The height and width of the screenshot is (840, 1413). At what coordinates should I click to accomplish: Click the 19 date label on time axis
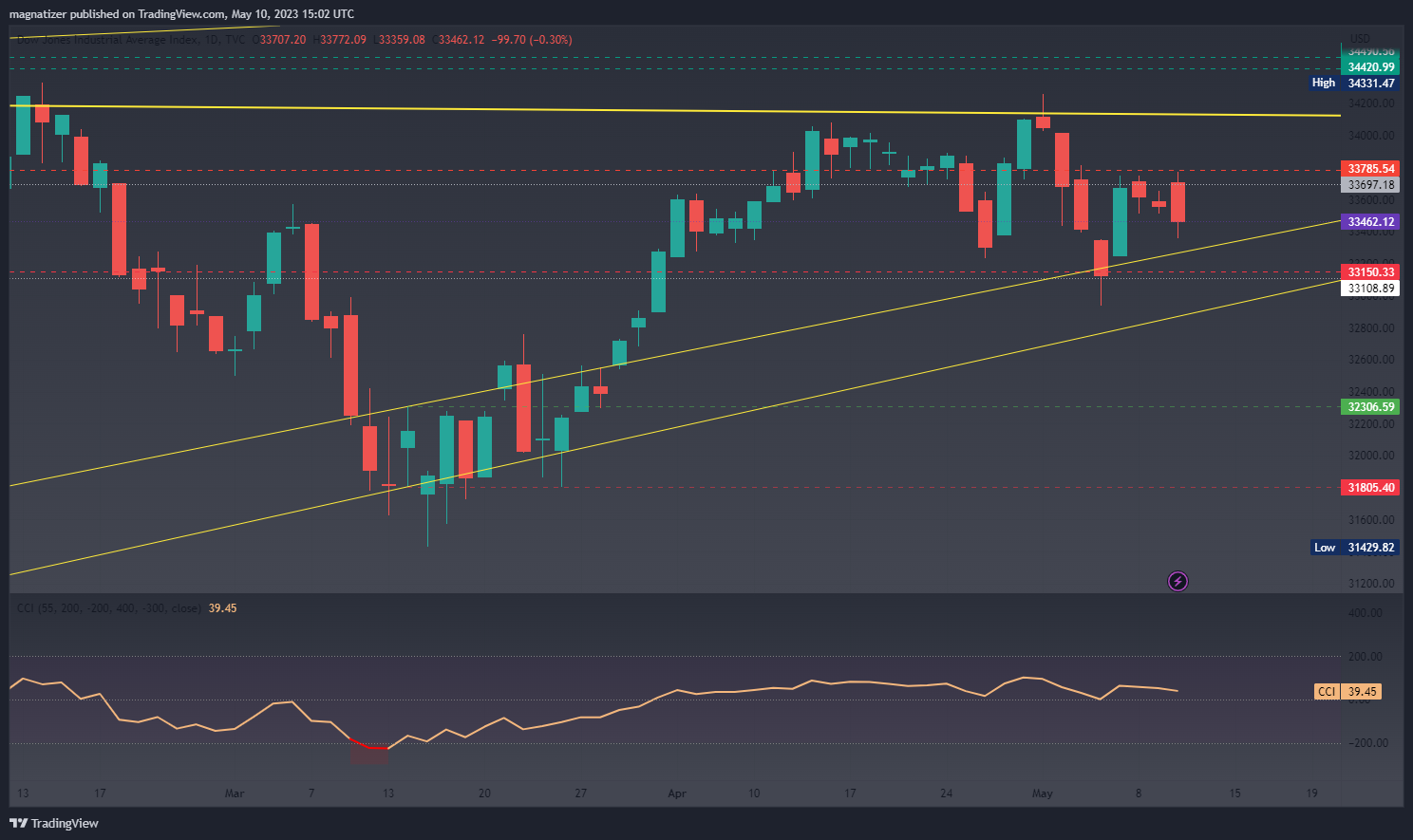[1311, 793]
